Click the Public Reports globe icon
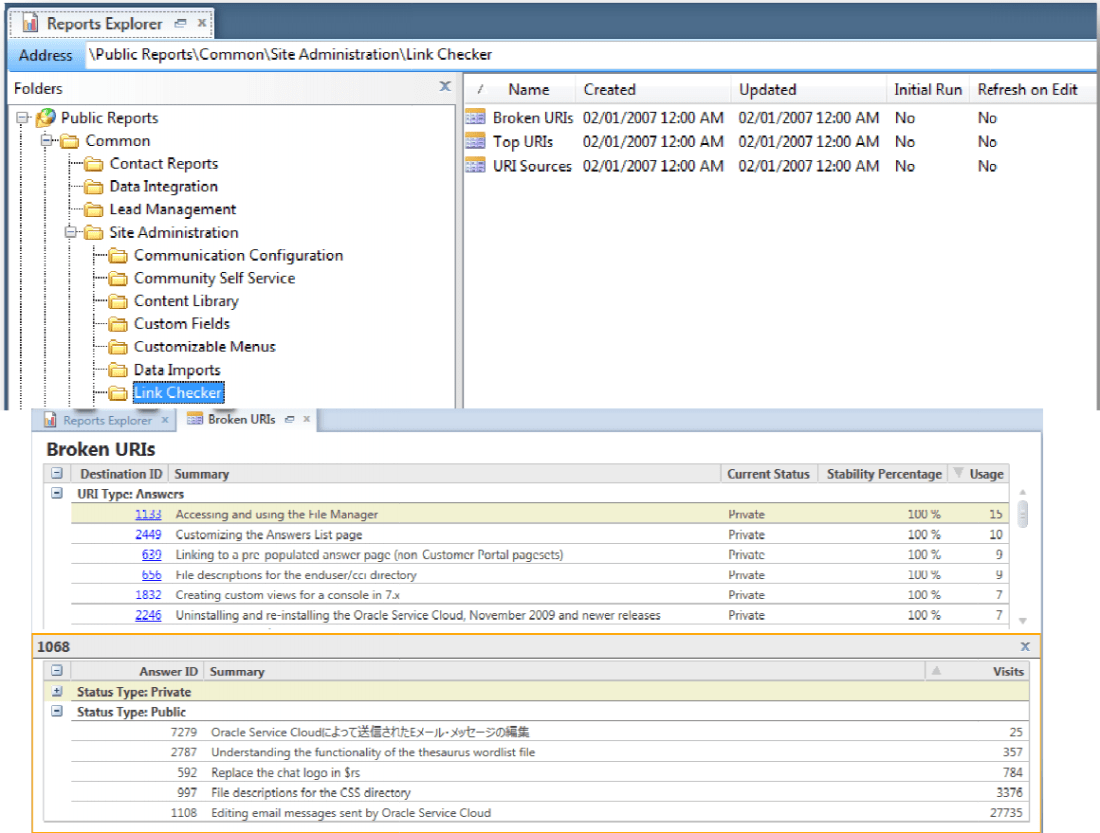The height and width of the screenshot is (833, 1100). click(x=44, y=117)
